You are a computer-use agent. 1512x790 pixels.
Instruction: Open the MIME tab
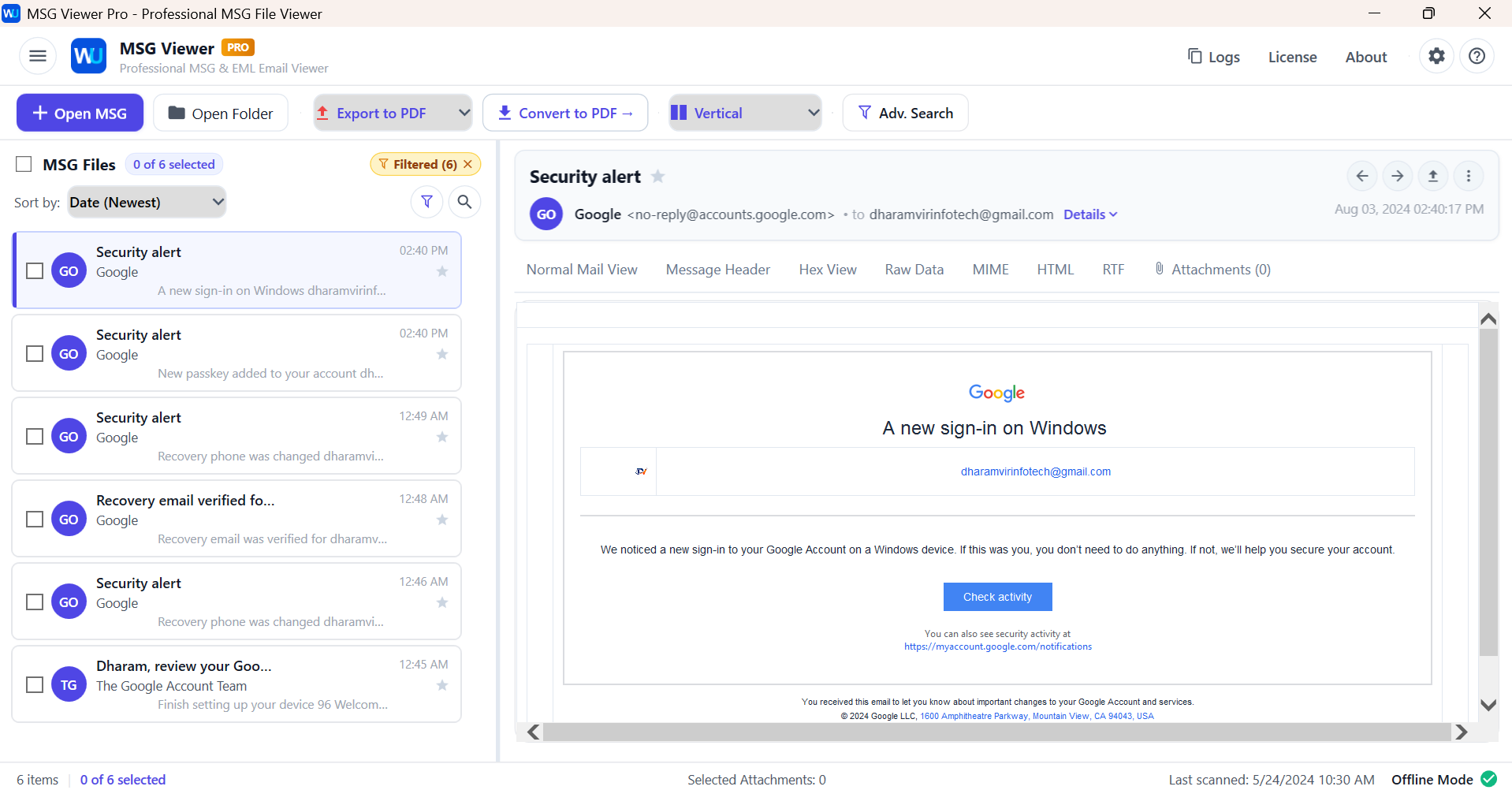click(990, 270)
